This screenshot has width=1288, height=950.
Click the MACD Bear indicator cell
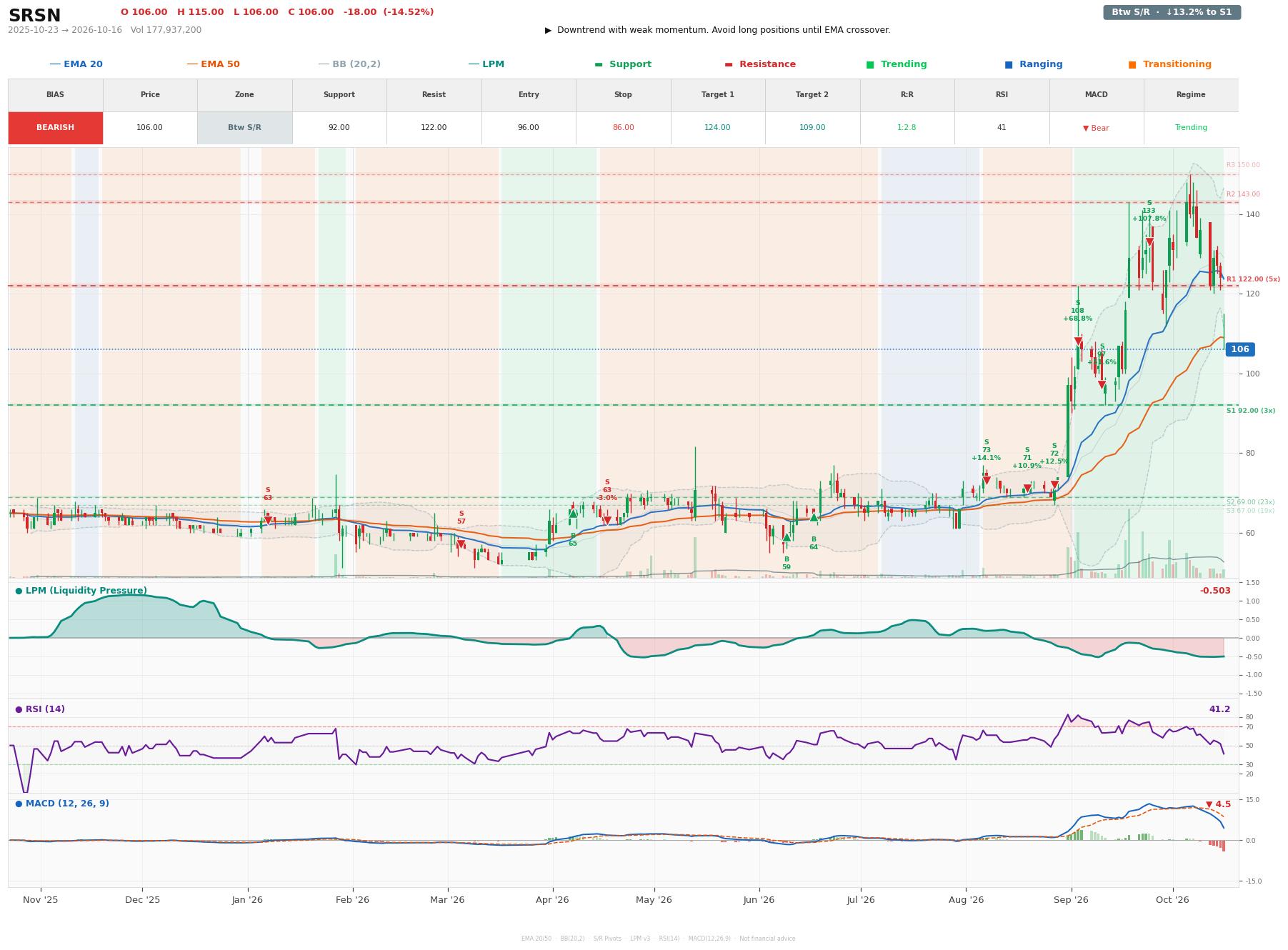1096,128
